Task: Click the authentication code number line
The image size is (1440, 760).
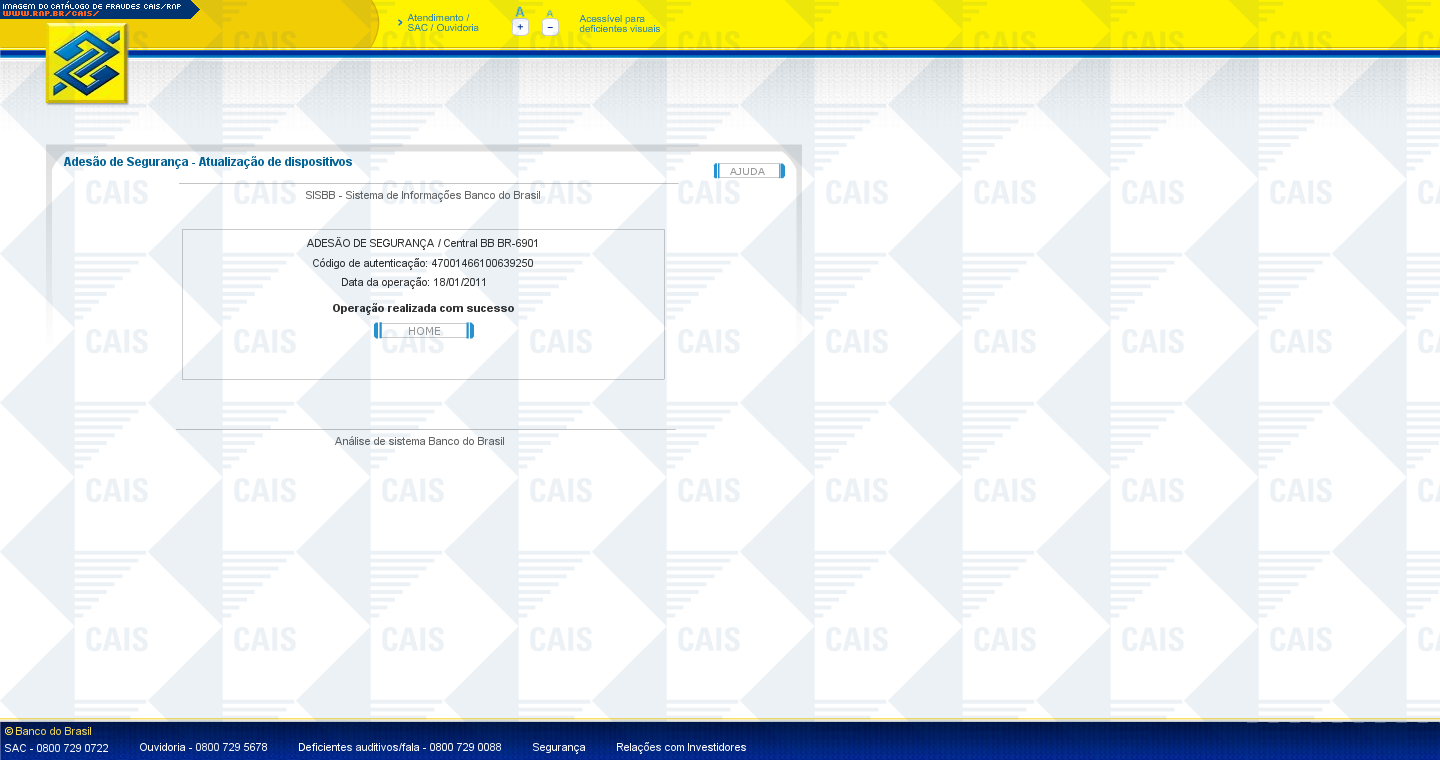Action: click(422, 263)
